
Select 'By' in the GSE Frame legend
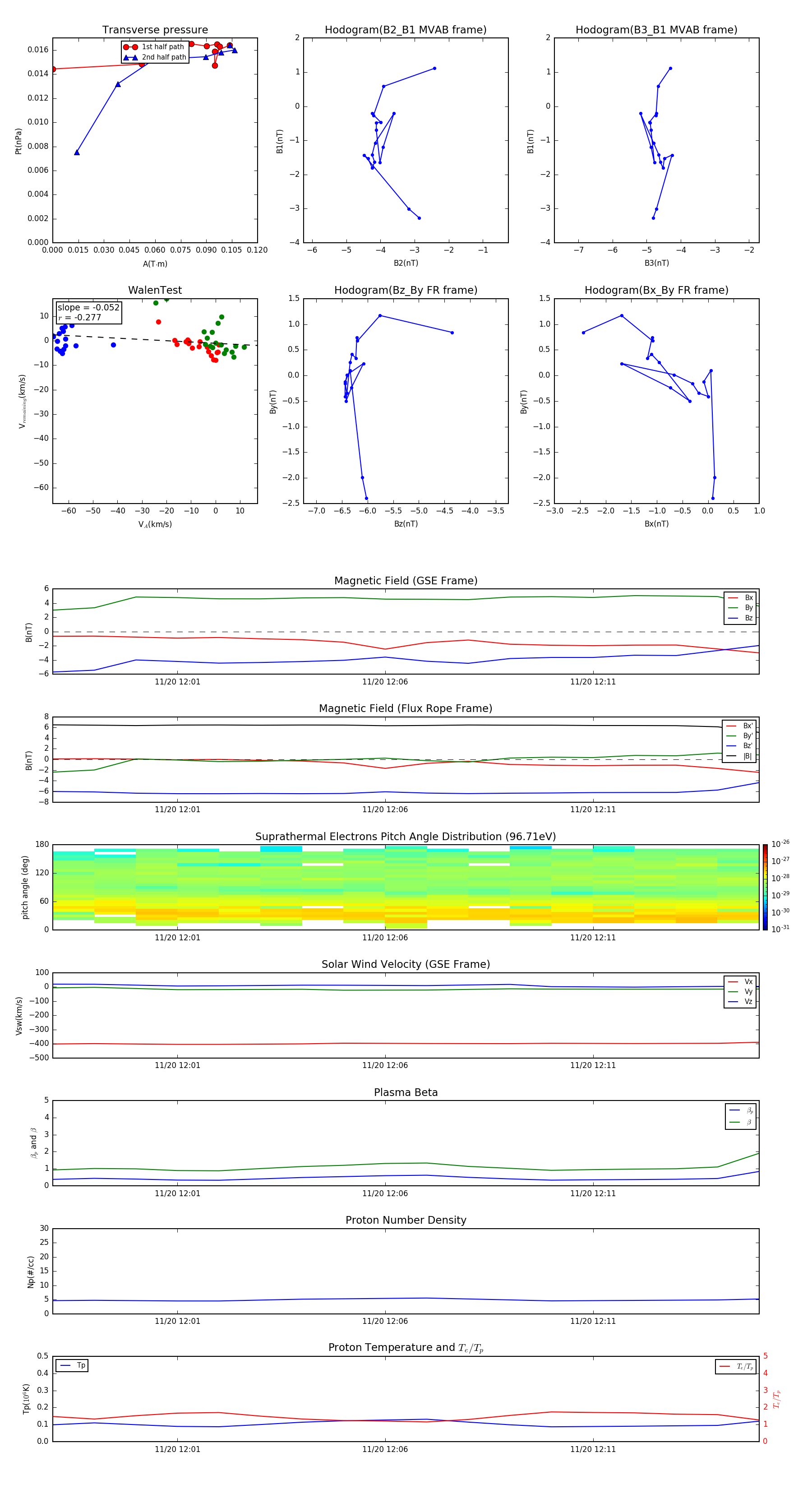tap(740, 608)
